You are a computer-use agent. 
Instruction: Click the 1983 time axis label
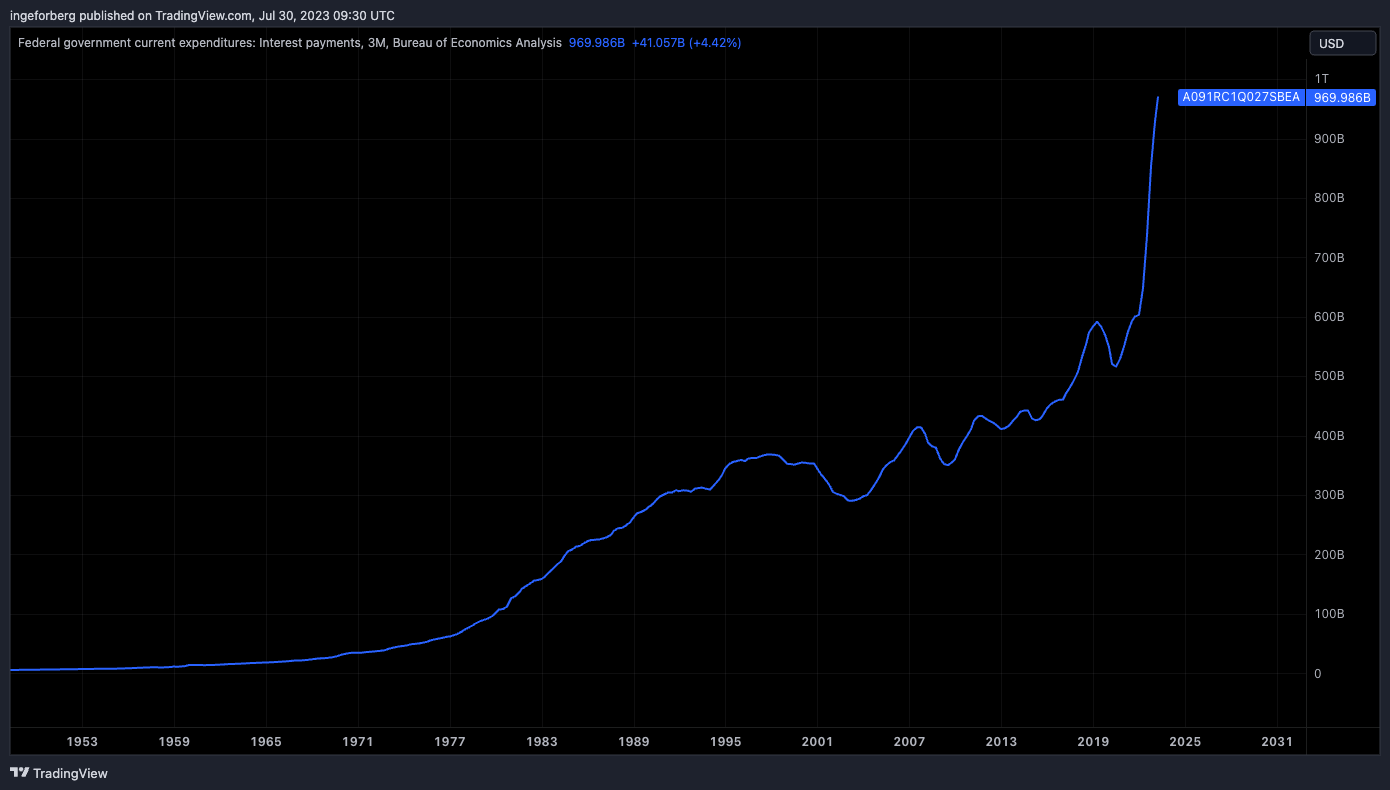(542, 742)
